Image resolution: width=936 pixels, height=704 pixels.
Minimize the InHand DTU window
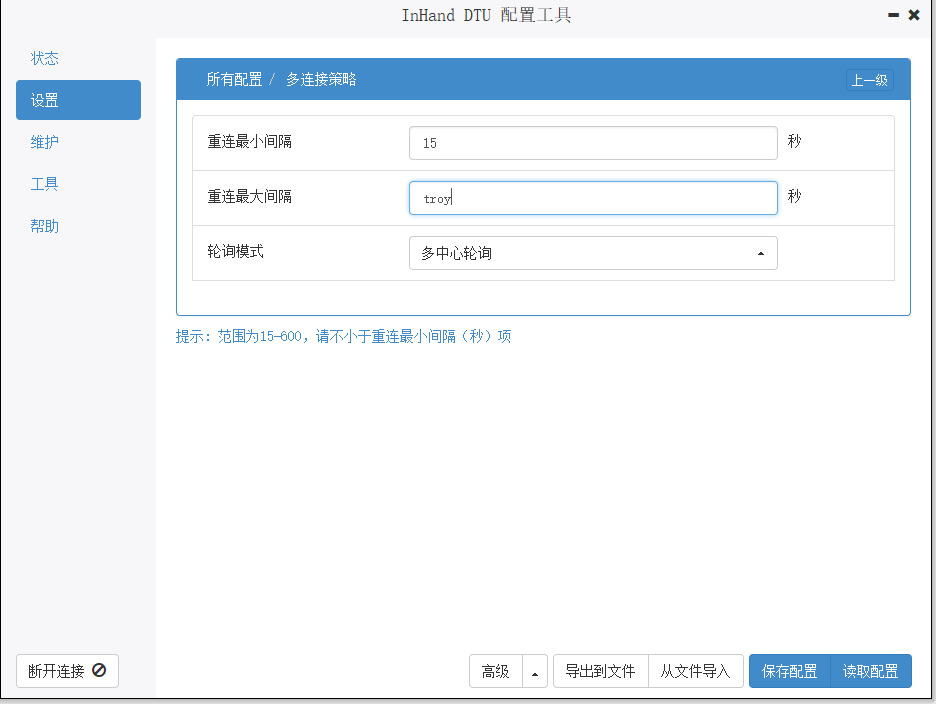point(892,15)
